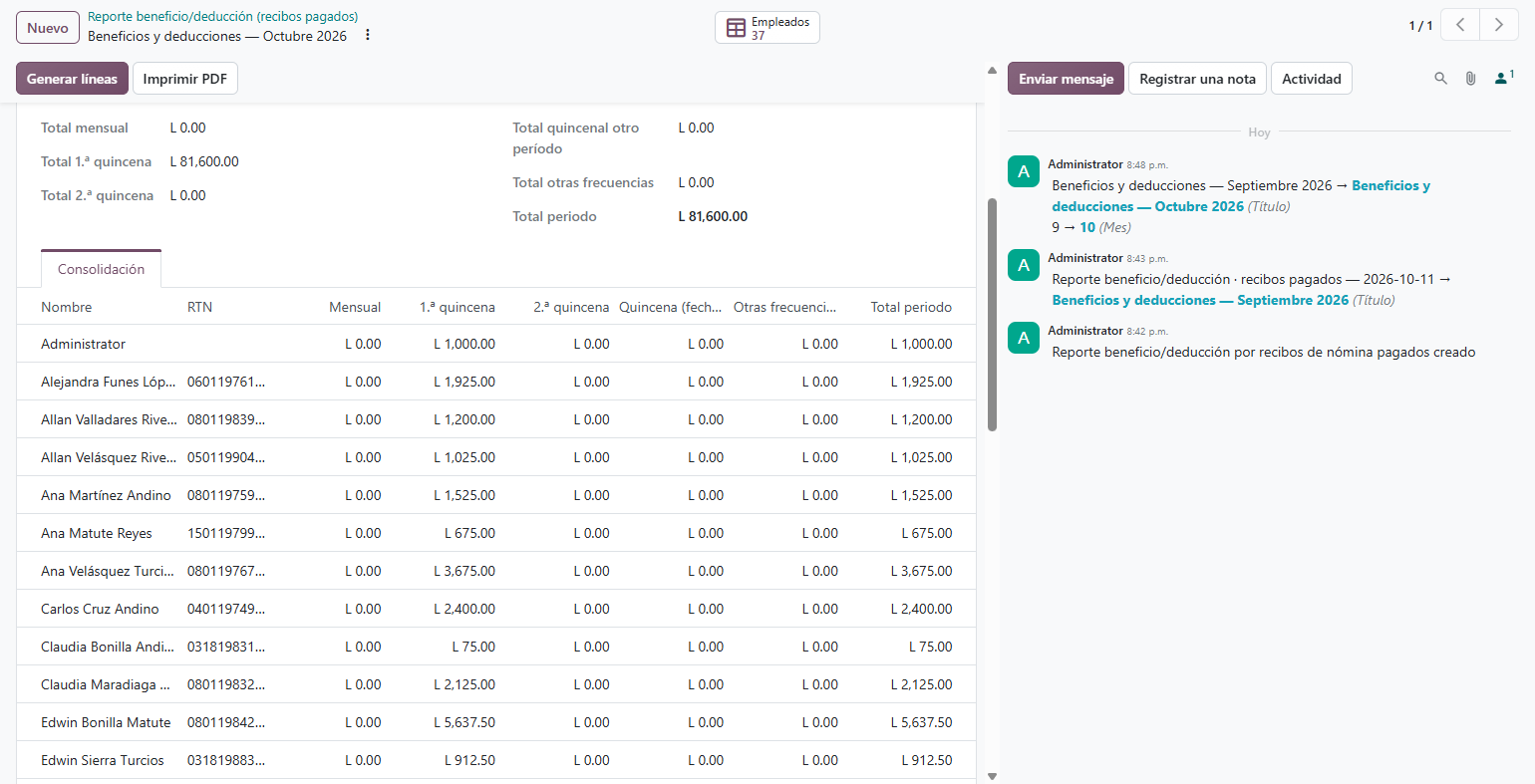This screenshot has width=1535, height=784.
Task: Click the Beneficios y deducciones — Octubre 2026 title
Action: (217, 36)
